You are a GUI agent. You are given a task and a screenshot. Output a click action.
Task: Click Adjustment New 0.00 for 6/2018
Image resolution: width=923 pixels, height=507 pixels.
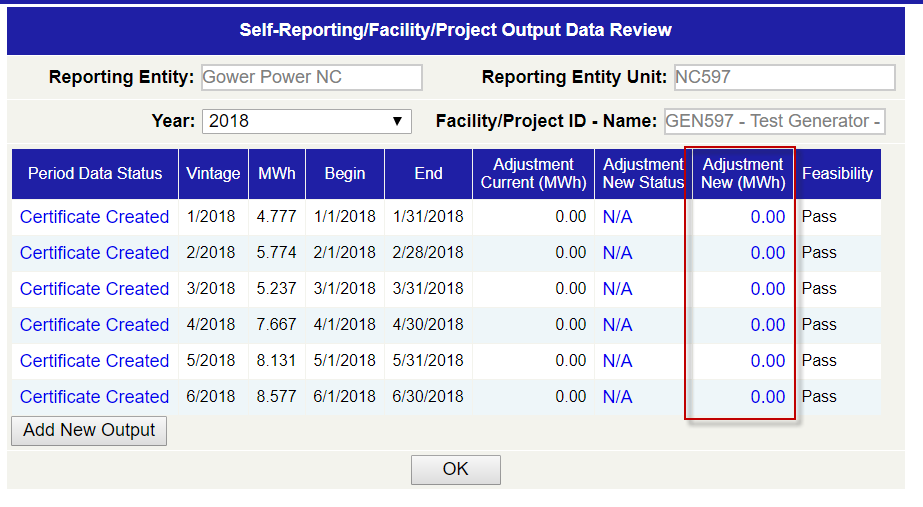pos(767,397)
